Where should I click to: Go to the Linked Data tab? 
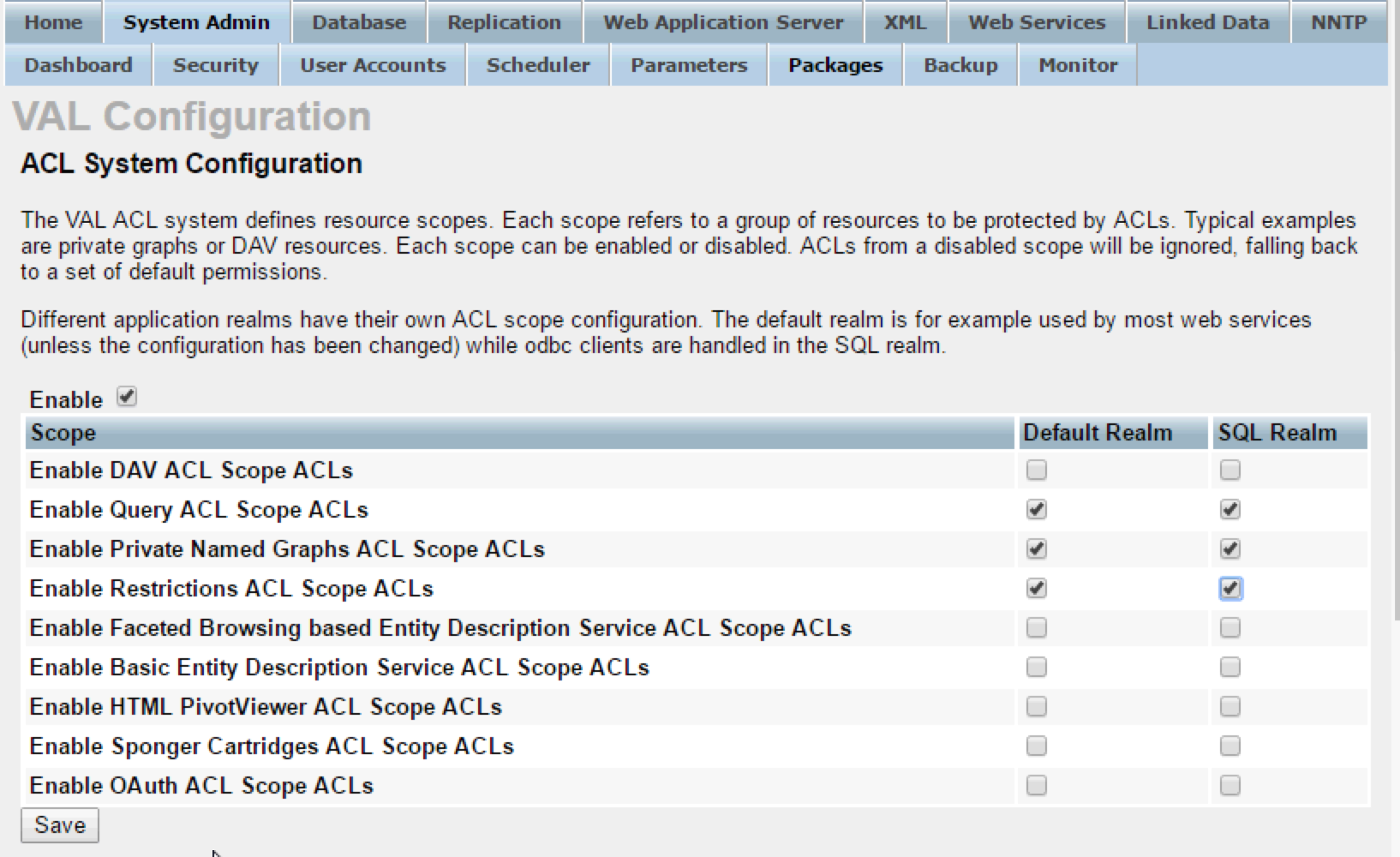[x=1207, y=22]
